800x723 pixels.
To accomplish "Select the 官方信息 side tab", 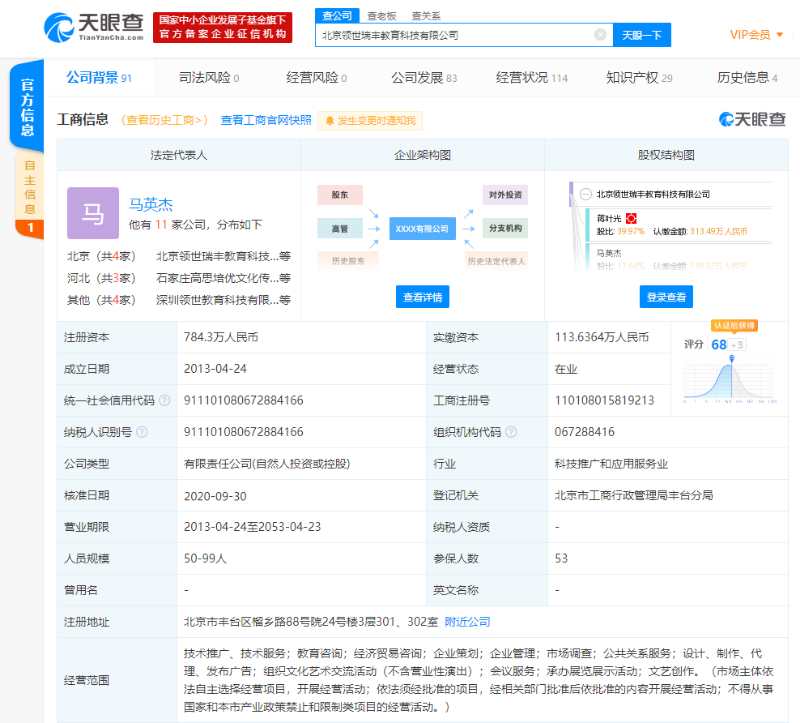I will (x=27, y=106).
